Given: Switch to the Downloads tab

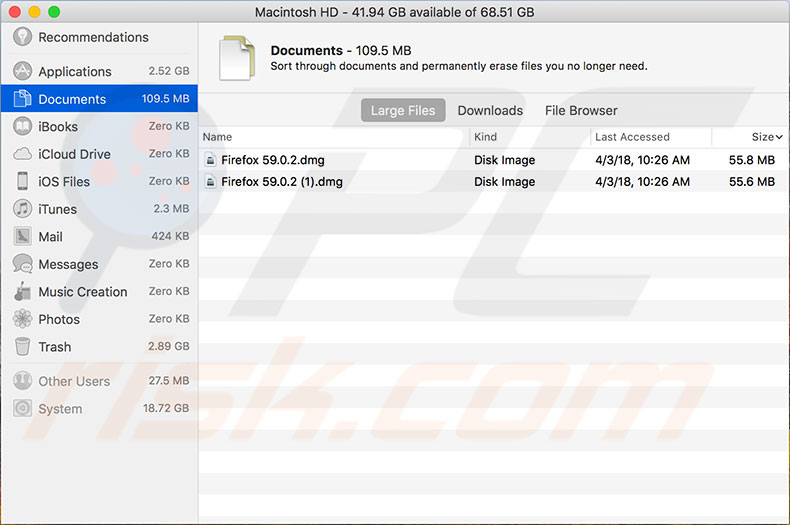Looking at the screenshot, I should [x=490, y=110].
